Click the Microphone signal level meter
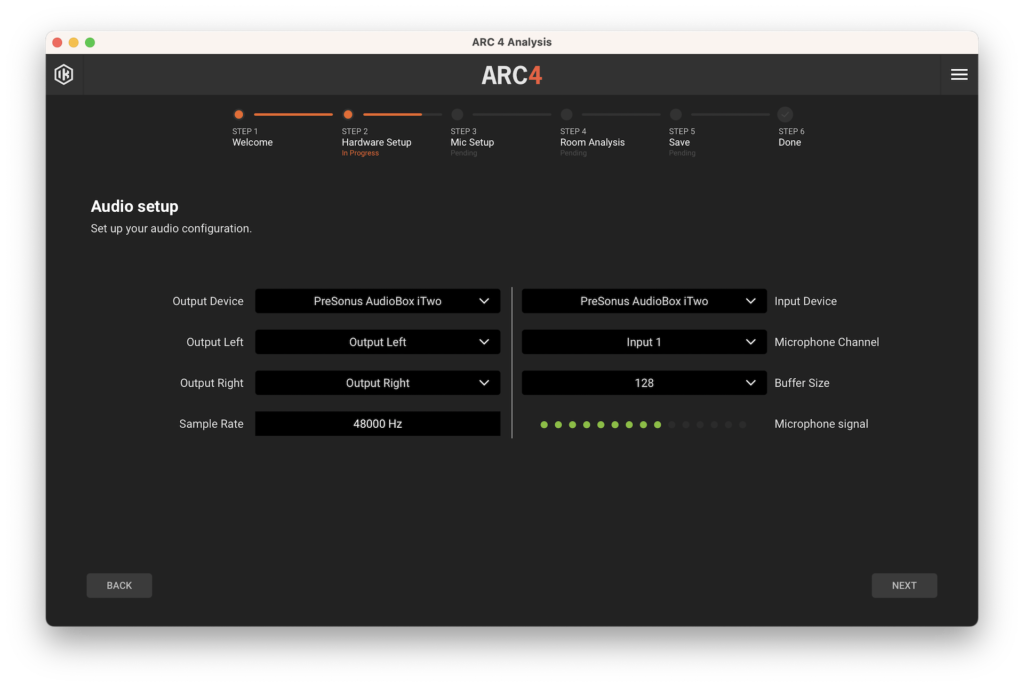This screenshot has height=687, width=1024. click(643, 425)
